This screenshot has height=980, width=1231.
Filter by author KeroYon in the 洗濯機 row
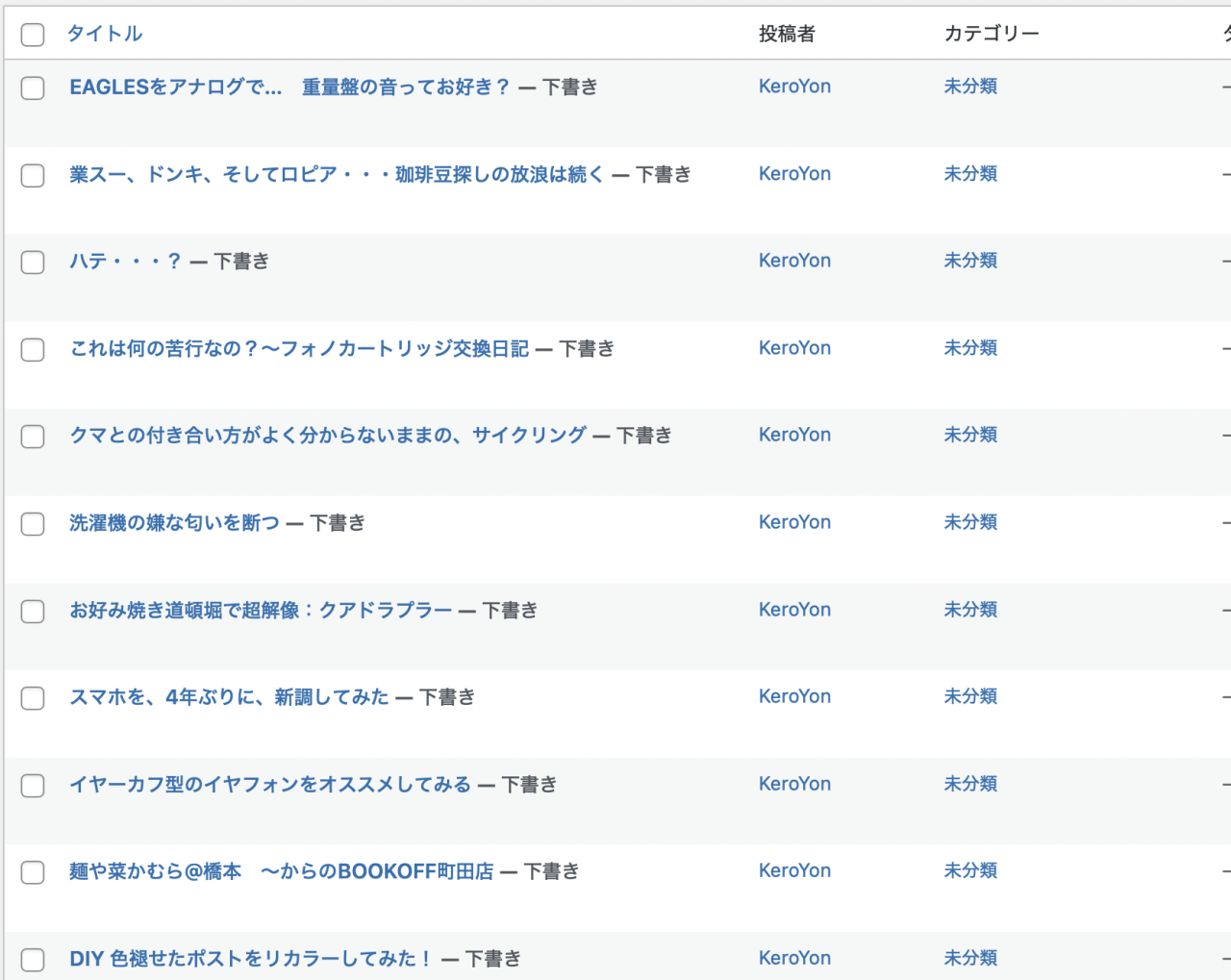794,522
